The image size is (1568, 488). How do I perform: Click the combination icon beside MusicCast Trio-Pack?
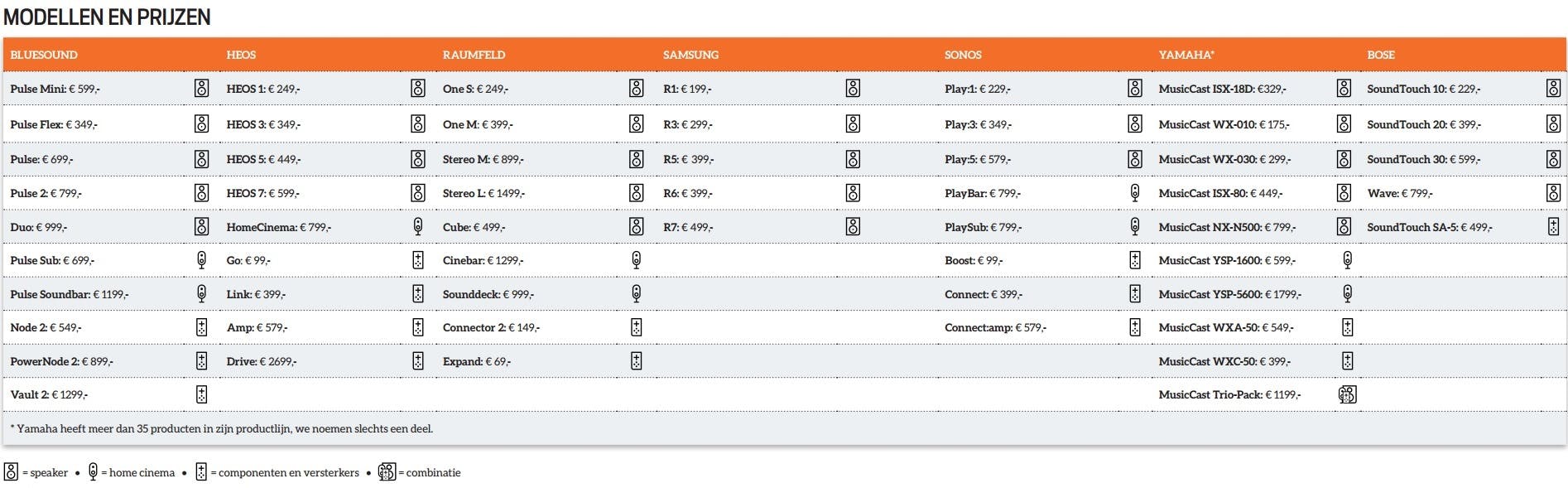point(1347,394)
